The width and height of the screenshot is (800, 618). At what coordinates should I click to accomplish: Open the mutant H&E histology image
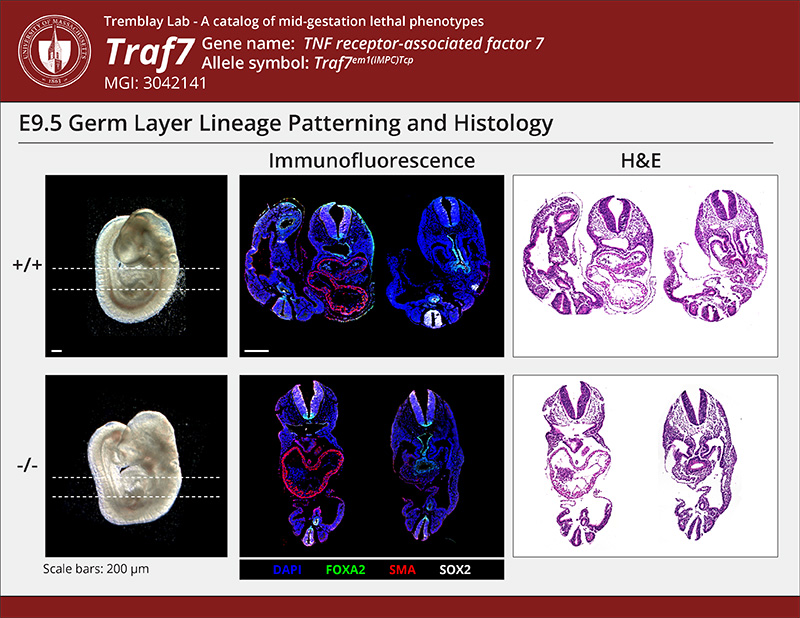click(645, 465)
